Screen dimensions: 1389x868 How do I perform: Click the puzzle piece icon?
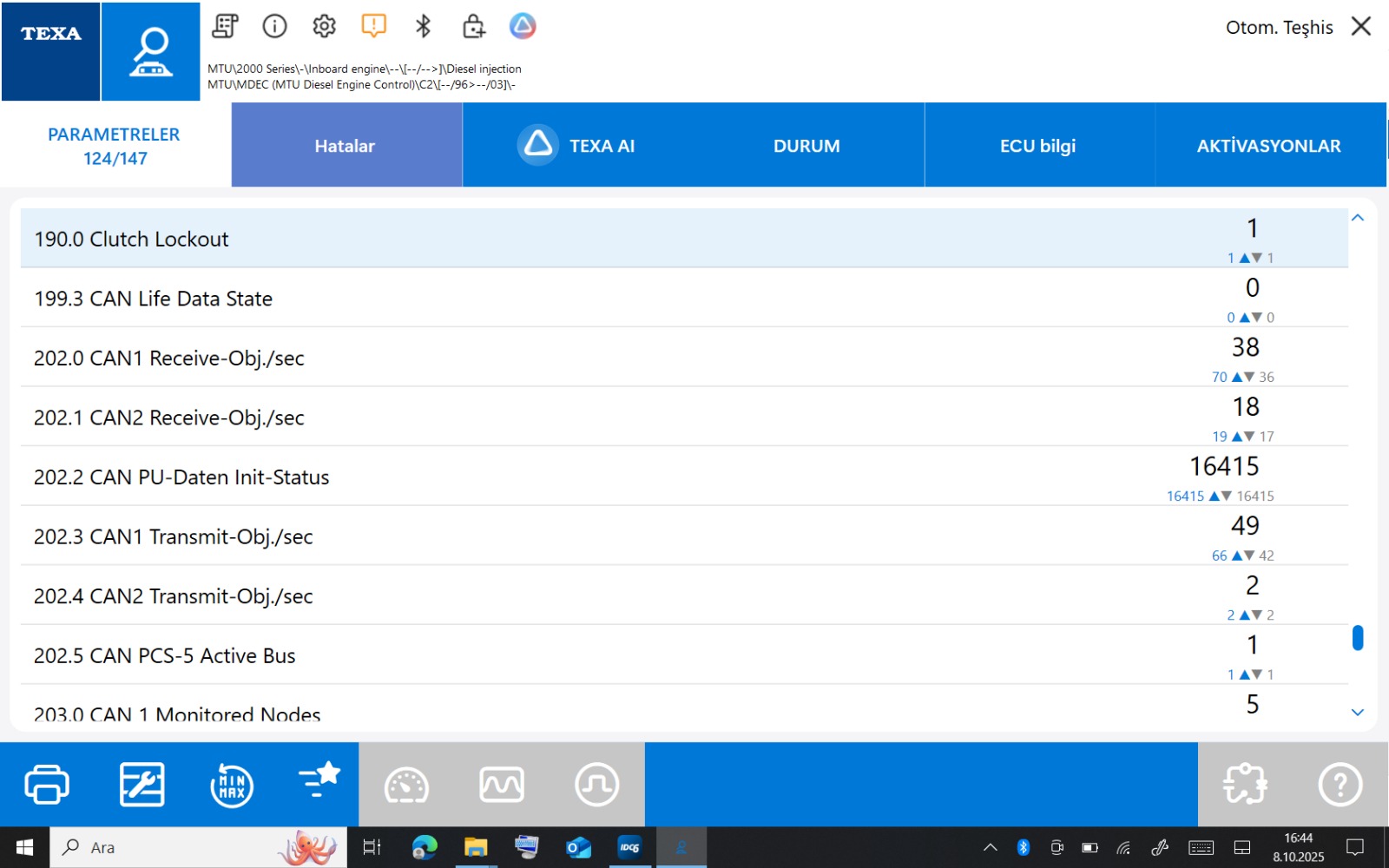click(x=1245, y=785)
